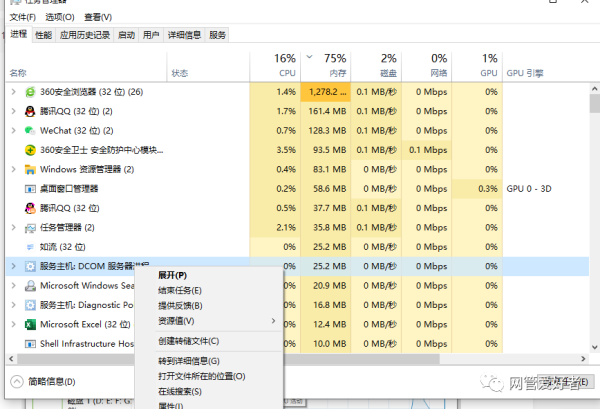This screenshot has width=600, height=409.
Task: Open the 选项(O) menu
Action: 60,17
